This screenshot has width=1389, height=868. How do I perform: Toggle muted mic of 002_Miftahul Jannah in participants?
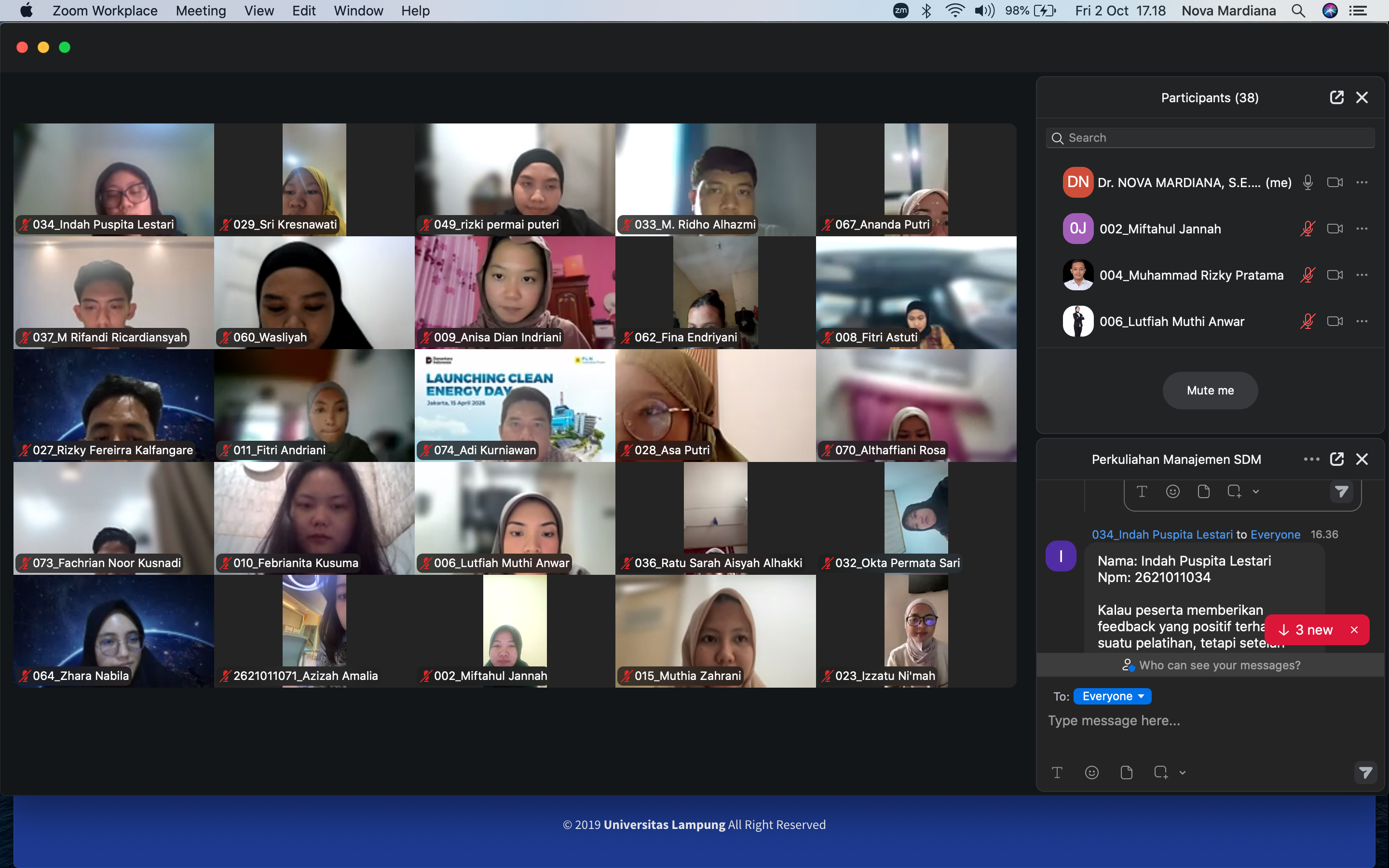tap(1307, 229)
